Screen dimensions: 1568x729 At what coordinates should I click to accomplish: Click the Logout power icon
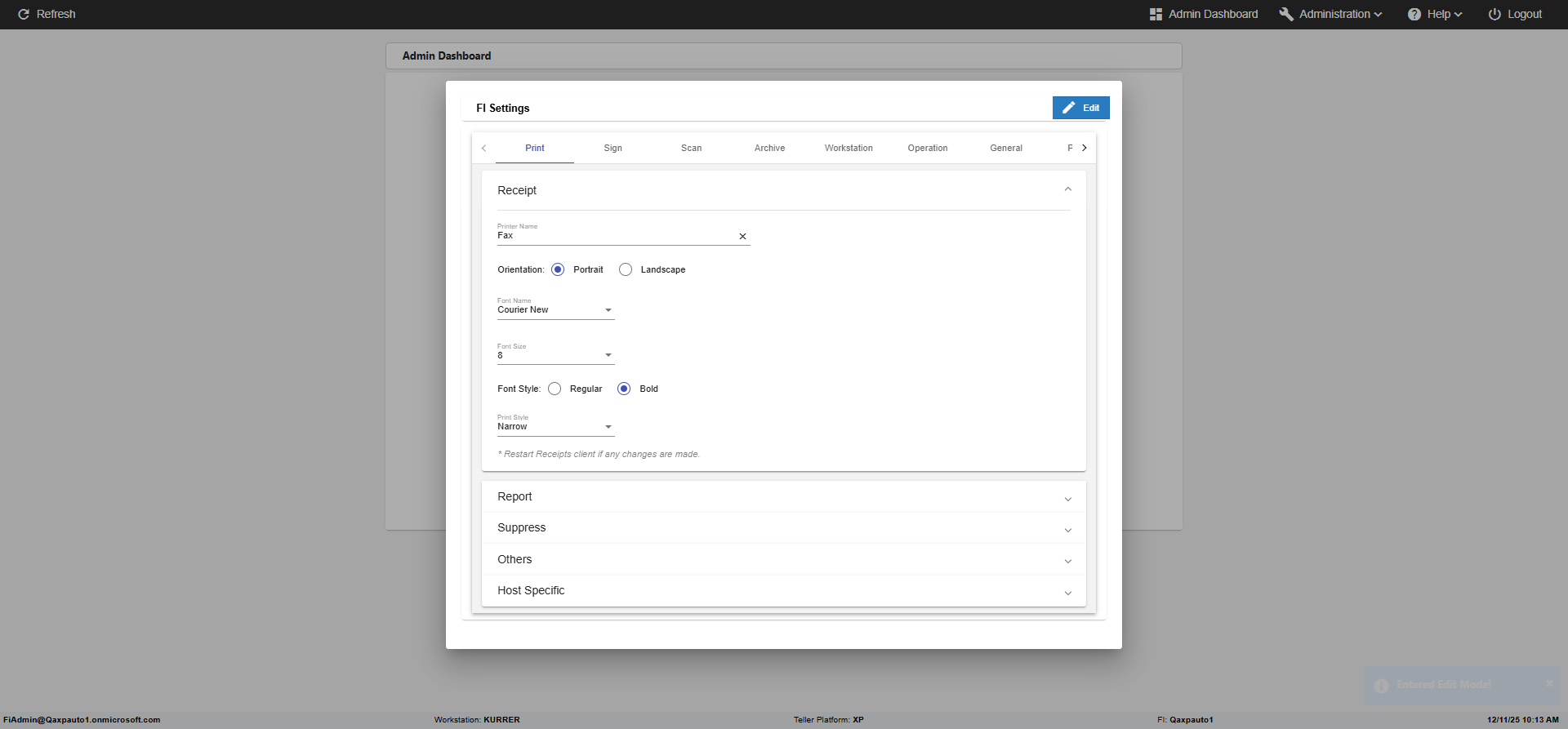tap(1494, 14)
